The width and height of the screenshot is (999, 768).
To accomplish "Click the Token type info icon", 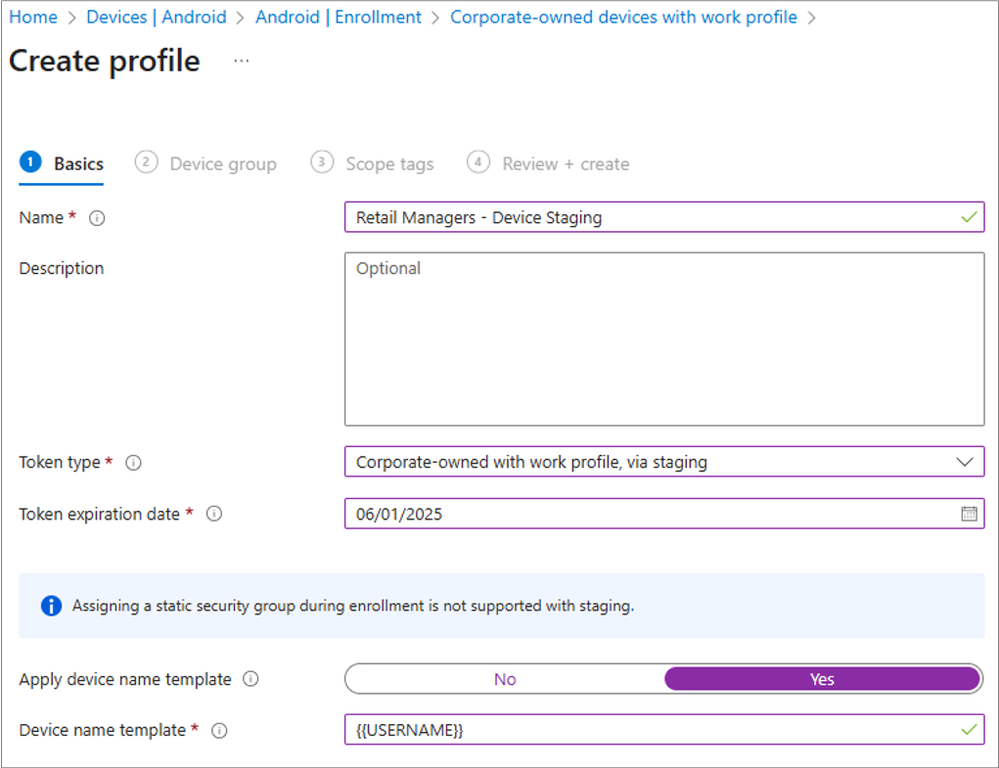I will [x=134, y=463].
